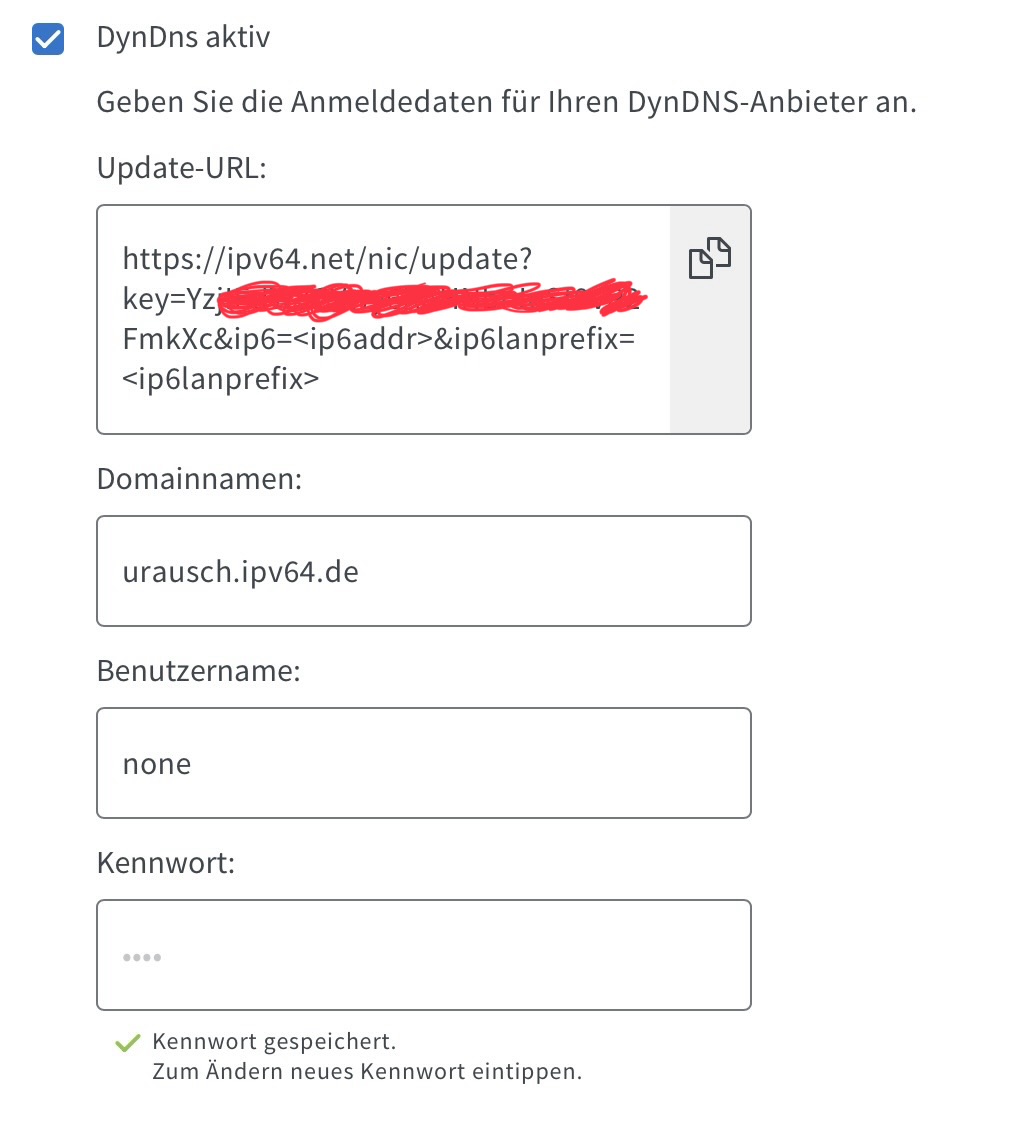
Task: Copy the Update-URL to clipboard
Action: tap(709, 258)
